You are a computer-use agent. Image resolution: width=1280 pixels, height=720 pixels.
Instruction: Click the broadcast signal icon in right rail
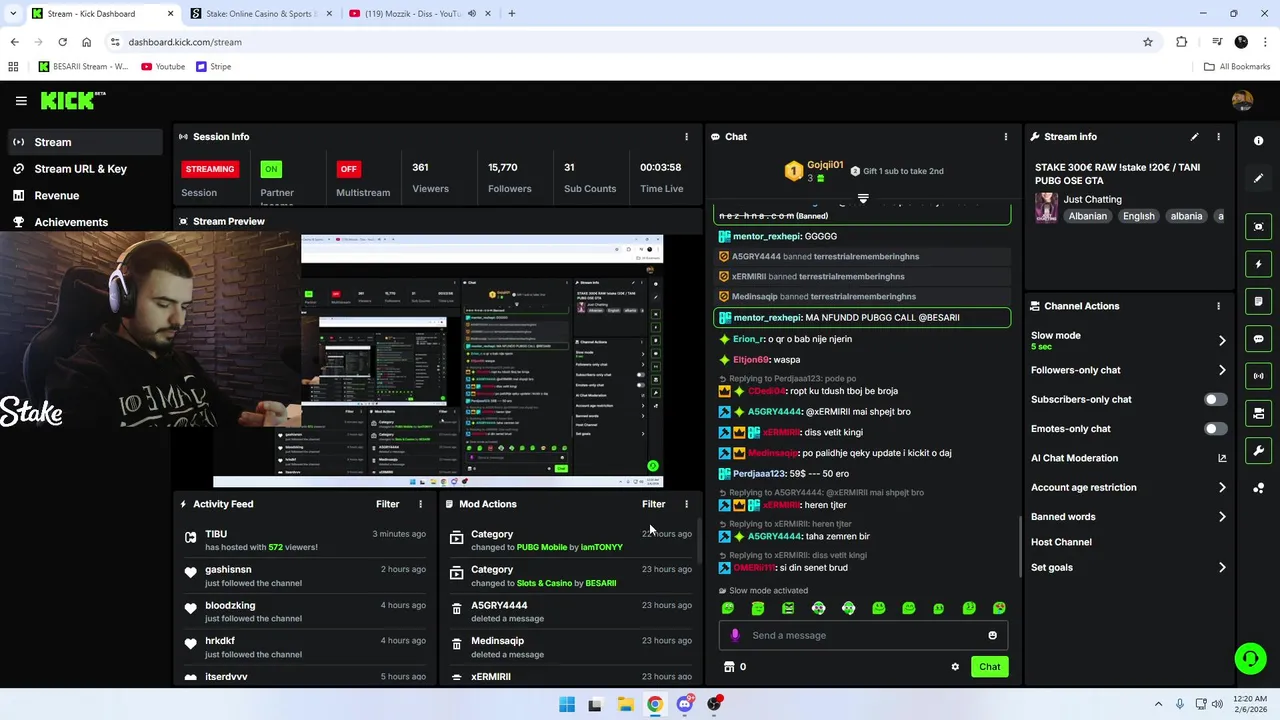click(x=1258, y=376)
